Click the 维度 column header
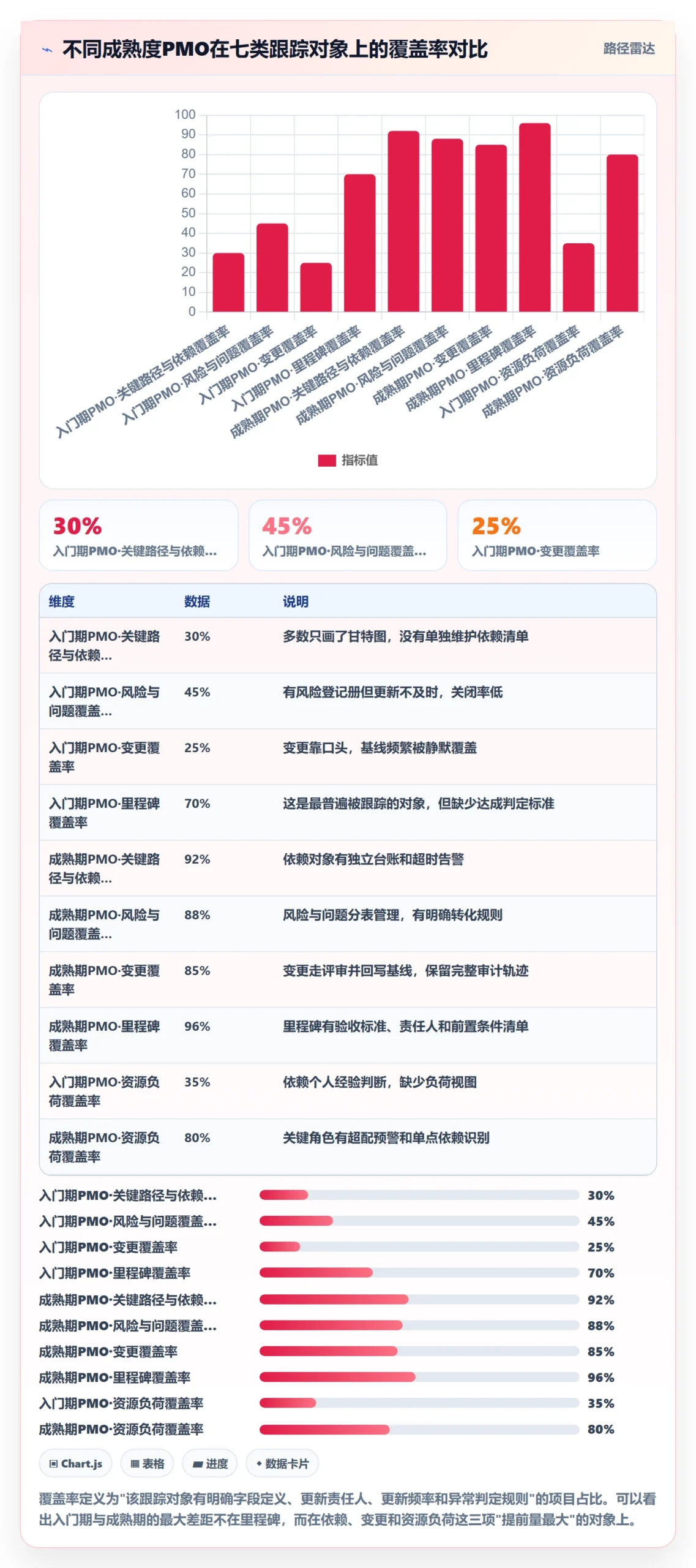The image size is (696, 1568). coord(62,601)
